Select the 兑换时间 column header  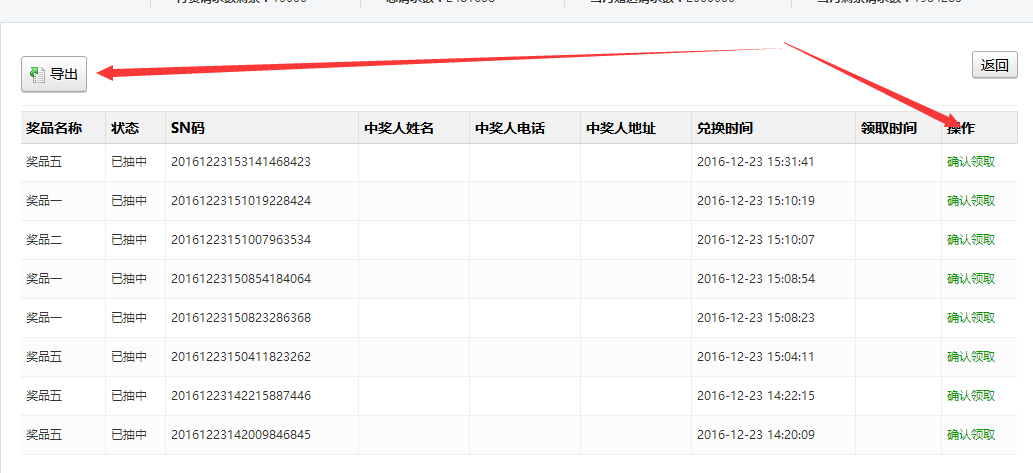click(x=724, y=129)
